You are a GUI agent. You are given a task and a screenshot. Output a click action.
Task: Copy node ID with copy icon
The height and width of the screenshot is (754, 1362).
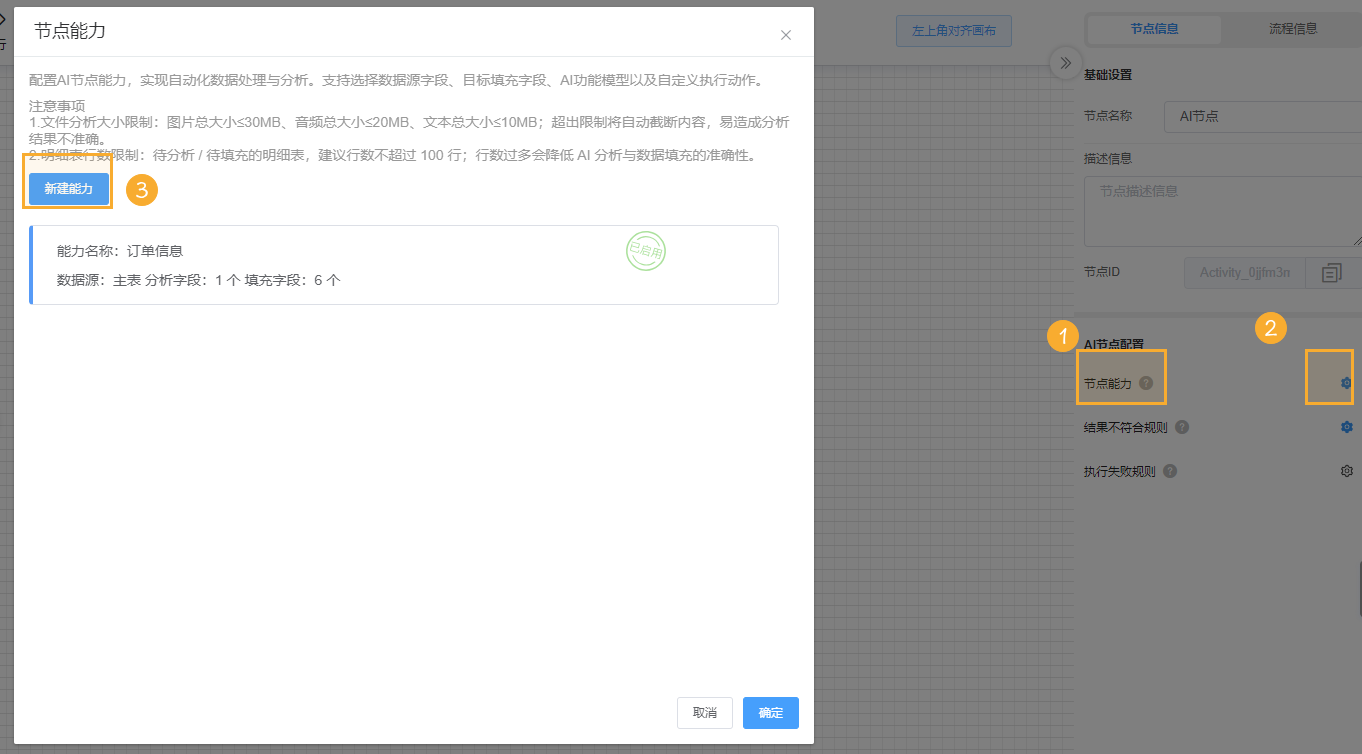click(x=1332, y=272)
